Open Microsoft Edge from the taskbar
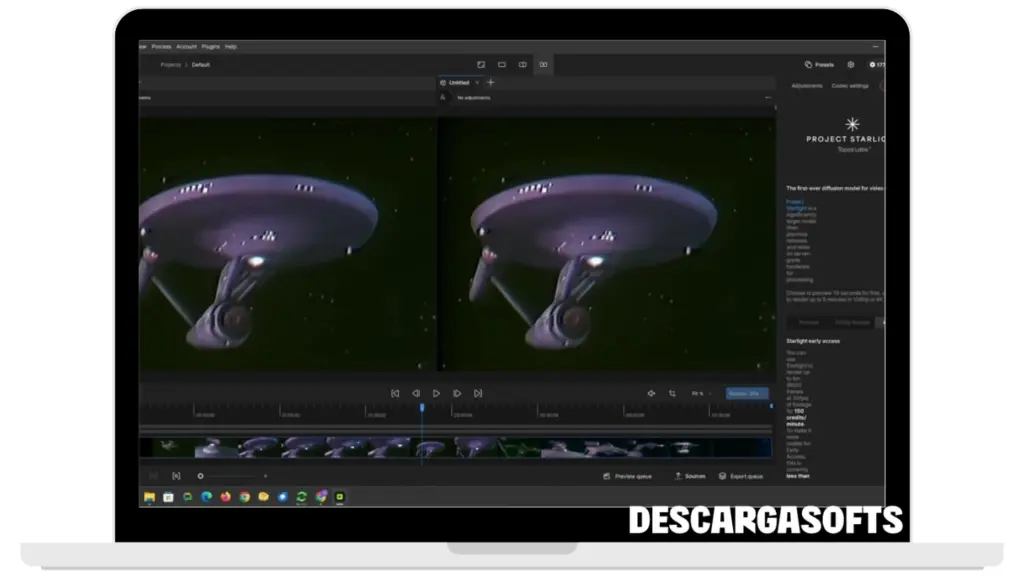This screenshot has width=1024, height=576. pyautogui.click(x=206, y=497)
